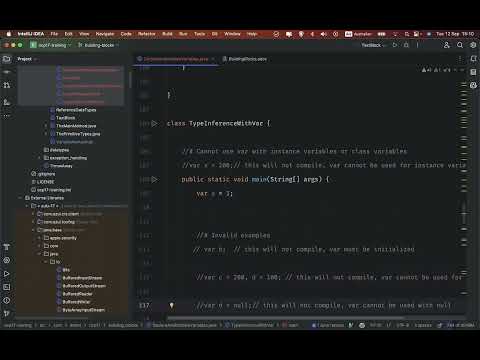Select ThePrimitiveTypes.java in project tree
The width and height of the screenshot is (480, 360).
click(x=78, y=134)
